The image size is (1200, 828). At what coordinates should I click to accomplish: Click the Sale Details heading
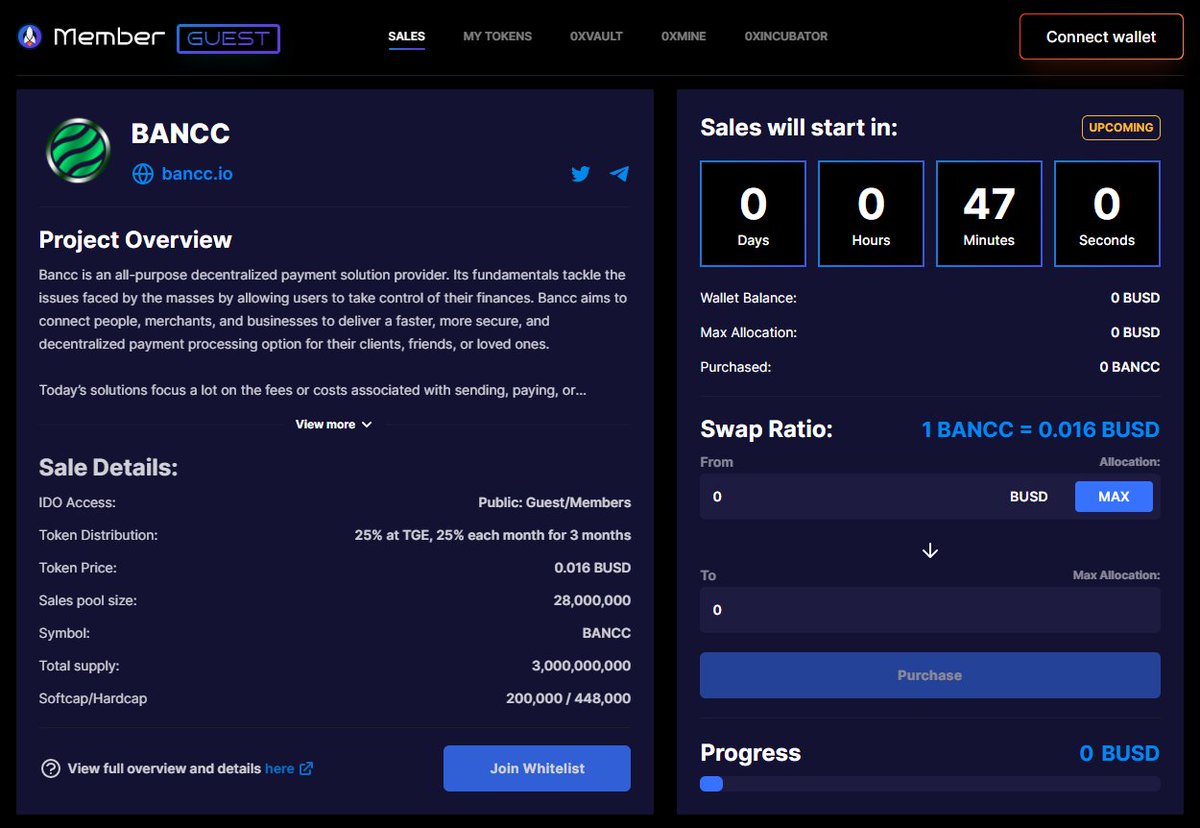(108, 467)
